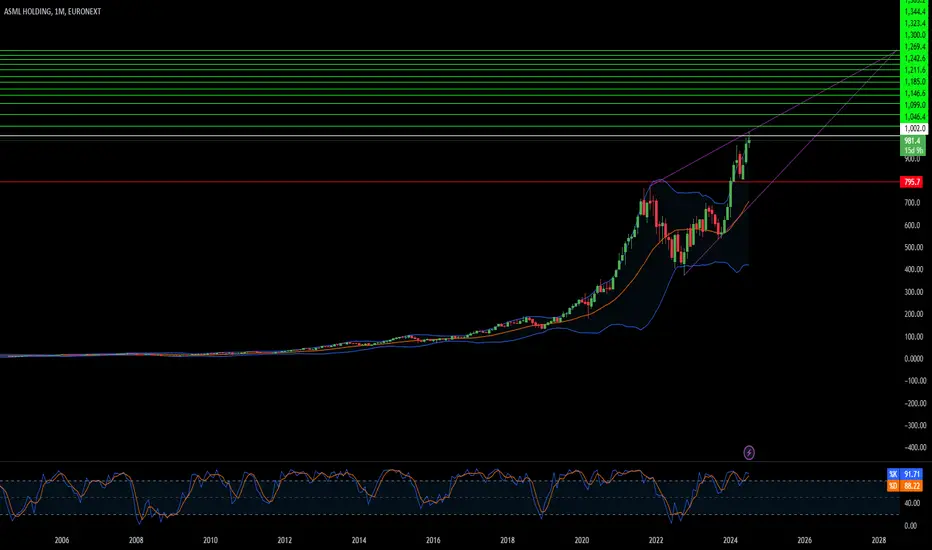932x550 pixels.
Task: Click the 1,211.6 green price label
Action: 914,70
